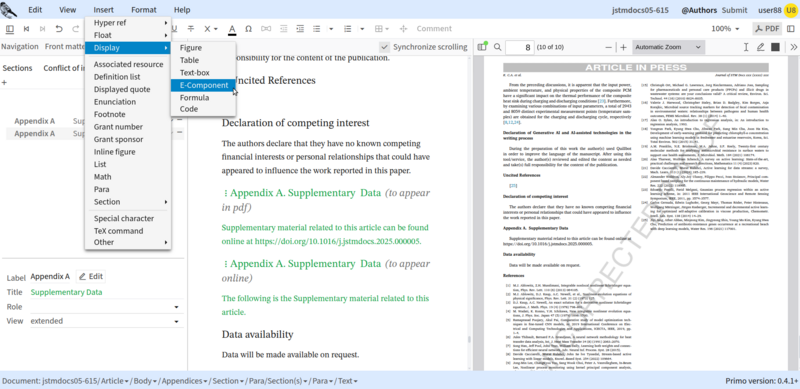This screenshot has height=389, width=800.
Task: Click the Redo arrow icon
Action: [x=76, y=29]
